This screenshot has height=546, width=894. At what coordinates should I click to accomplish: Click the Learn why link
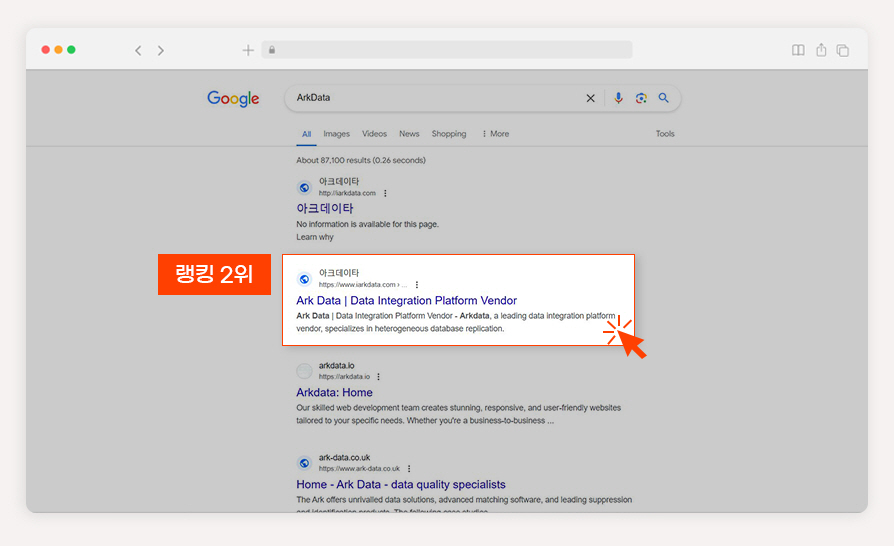[x=315, y=237]
